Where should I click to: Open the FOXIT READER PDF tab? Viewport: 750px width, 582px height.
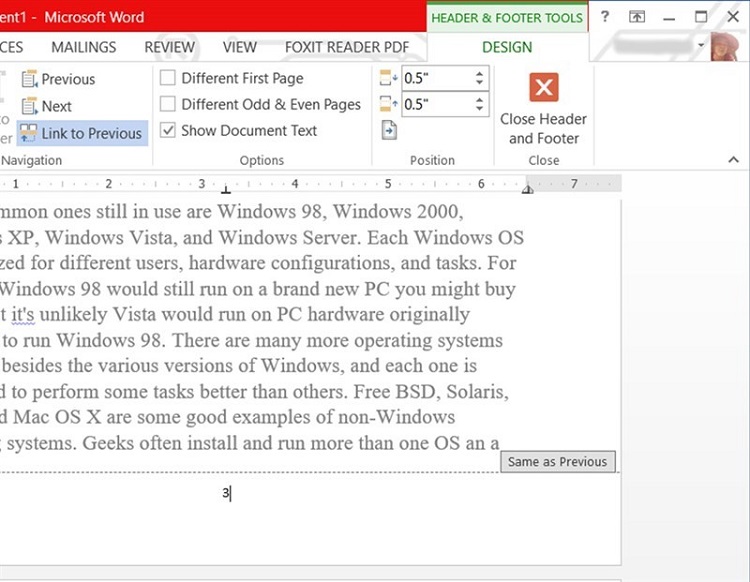point(347,47)
